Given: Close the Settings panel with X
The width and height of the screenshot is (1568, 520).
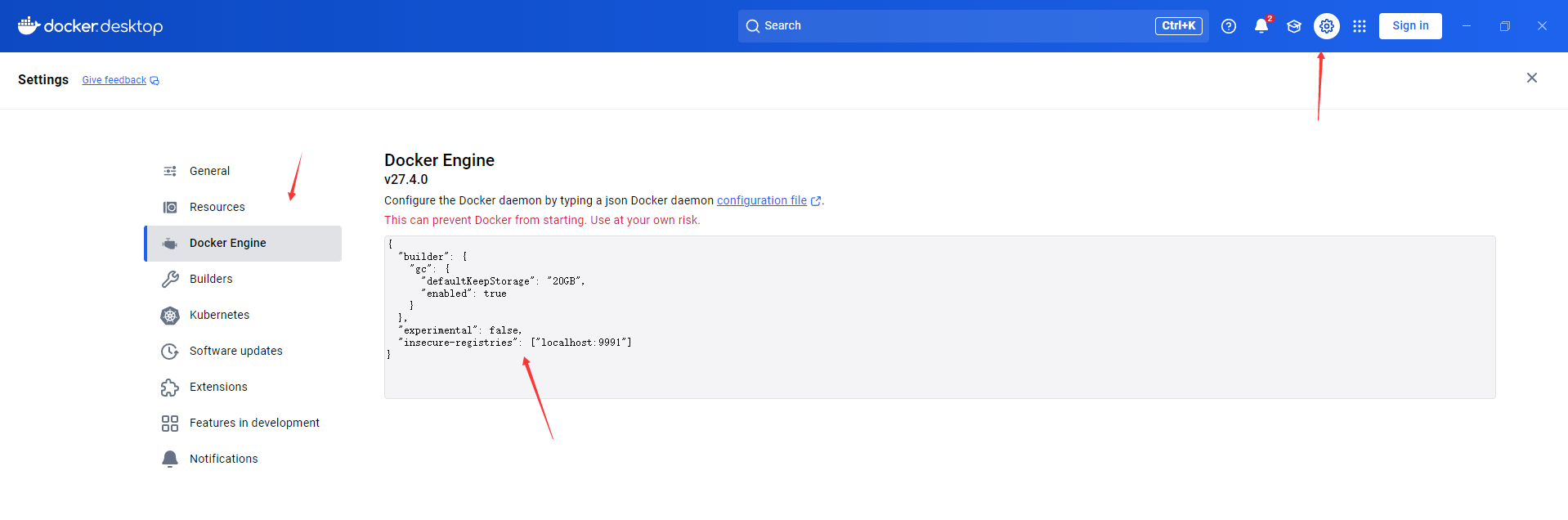Looking at the screenshot, I should (x=1532, y=78).
